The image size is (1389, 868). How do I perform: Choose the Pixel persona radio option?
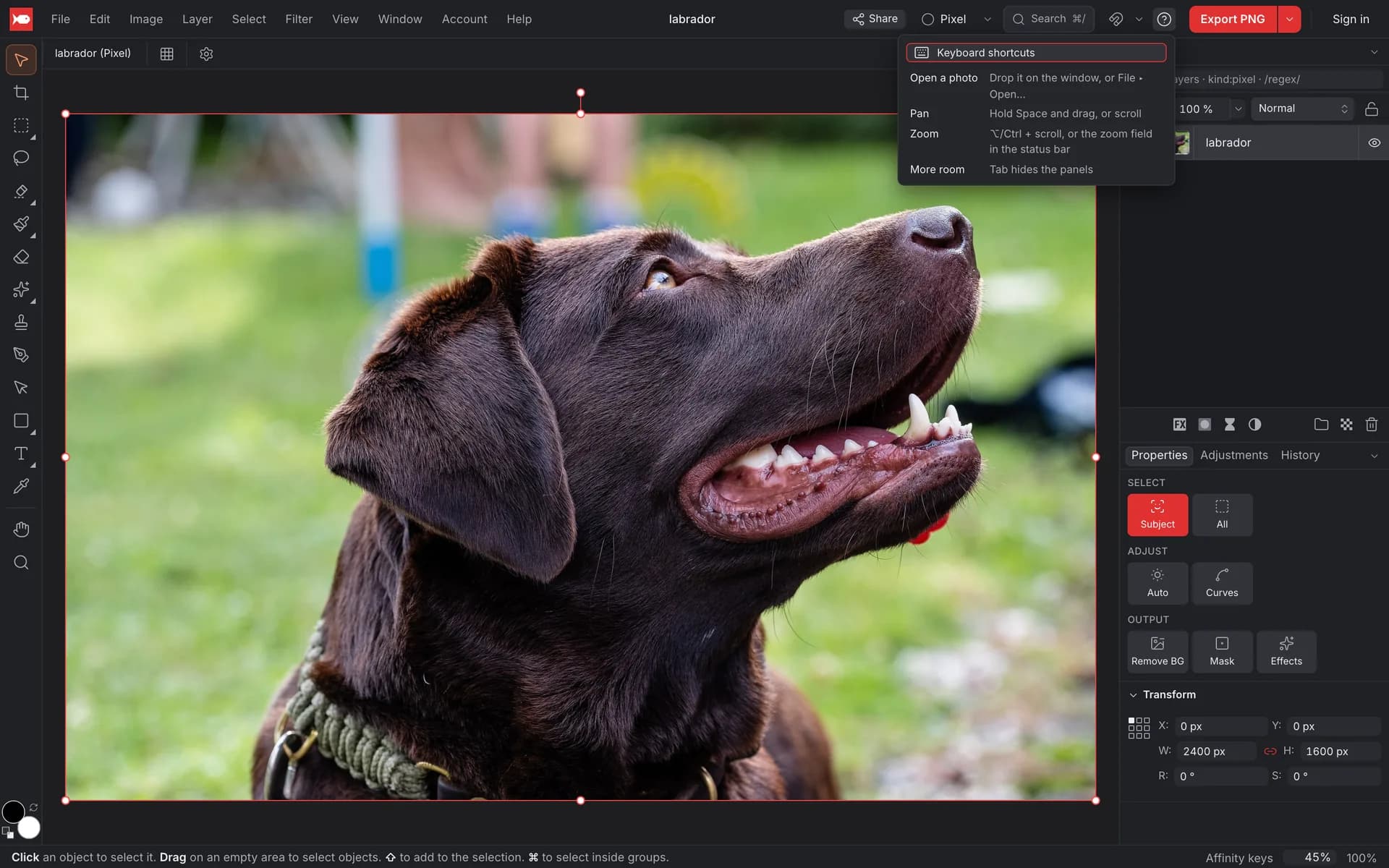(x=944, y=19)
